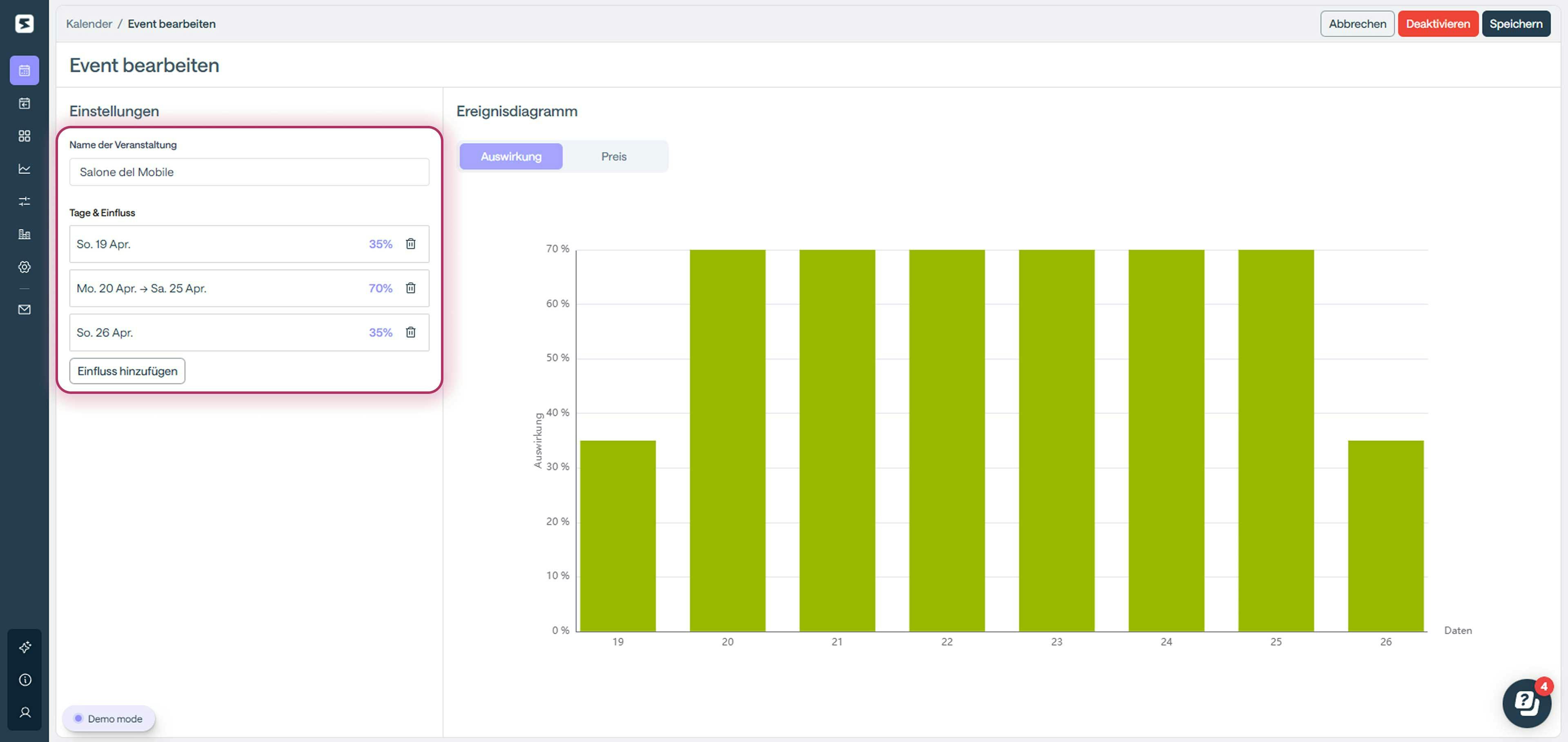Click the Deaktivieren button
The width and height of the screenshot is (1568, 742).
point(1438,24)
